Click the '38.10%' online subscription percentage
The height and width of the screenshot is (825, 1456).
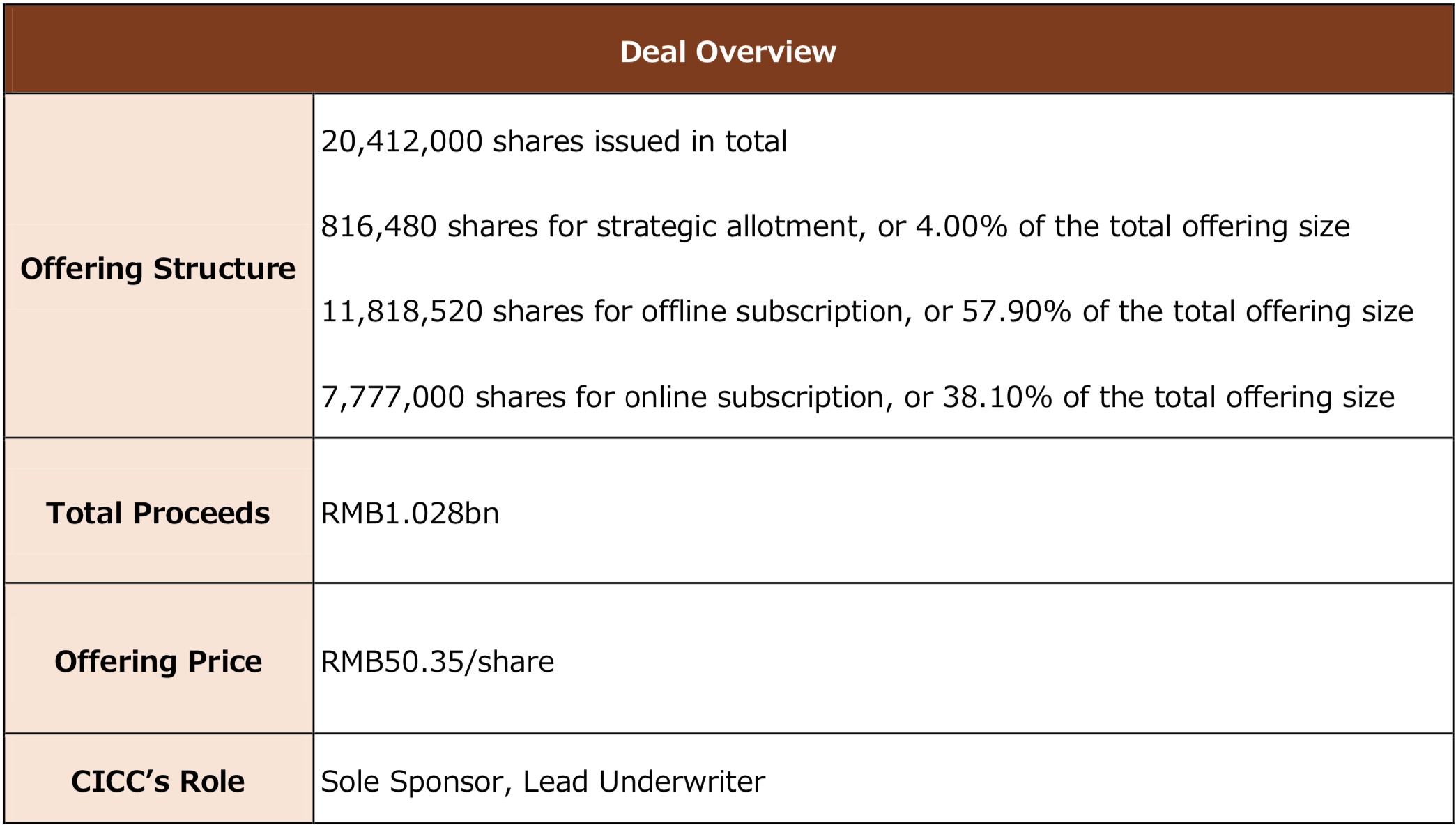pyautogui.click(x=997, y=397)
